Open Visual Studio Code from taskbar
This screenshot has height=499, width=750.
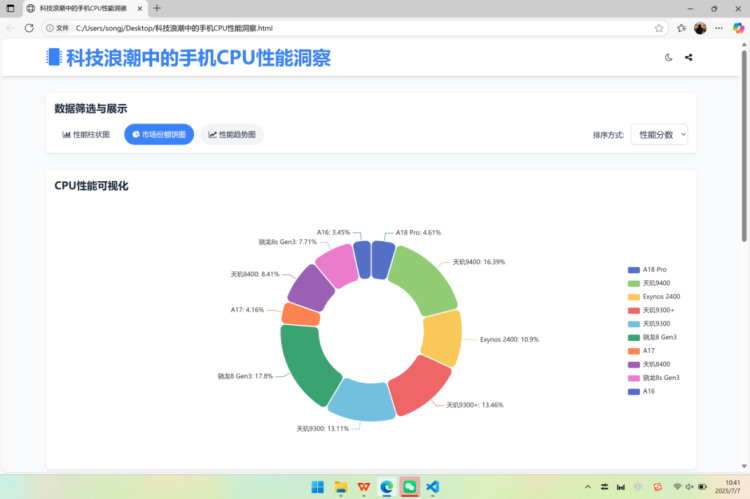point(432,487)
